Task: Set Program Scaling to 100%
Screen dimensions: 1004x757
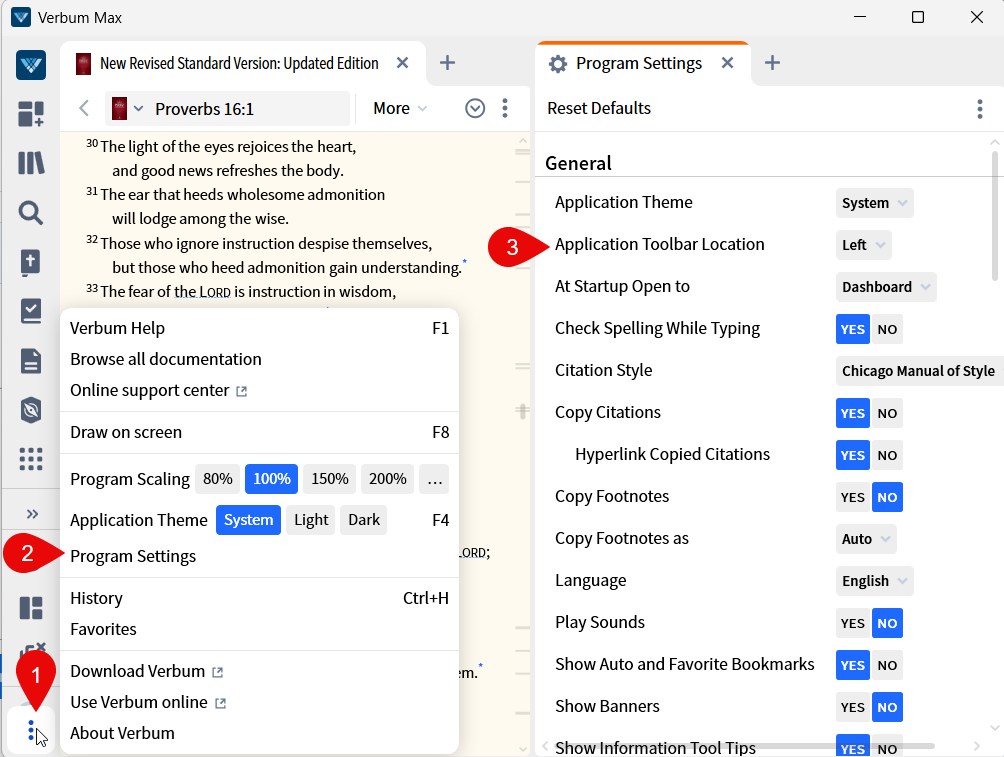Action: click(271, 479)
